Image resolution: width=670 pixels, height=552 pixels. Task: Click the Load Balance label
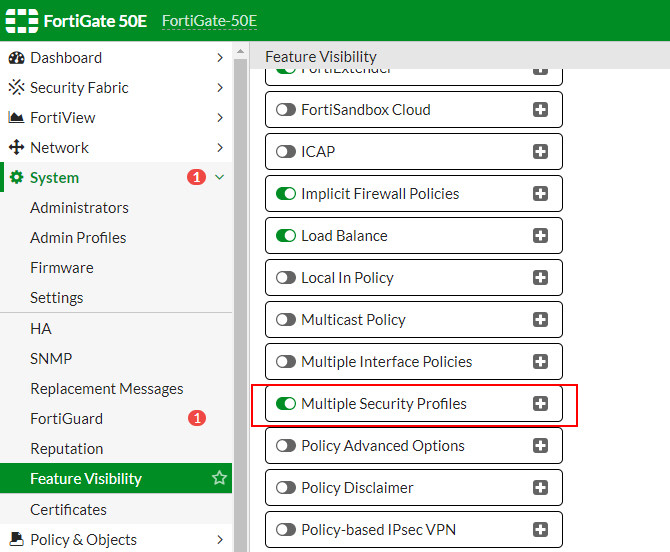pos(344,235)
